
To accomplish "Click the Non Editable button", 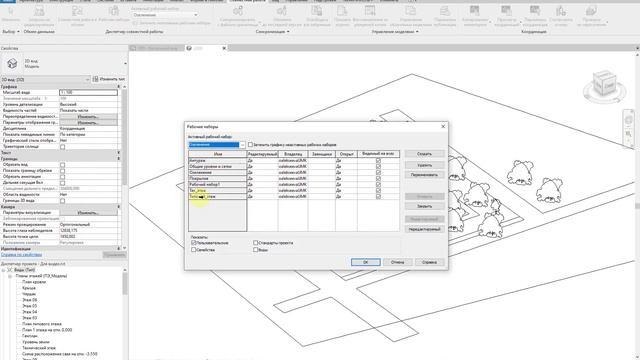I will [x=424, y=229].
